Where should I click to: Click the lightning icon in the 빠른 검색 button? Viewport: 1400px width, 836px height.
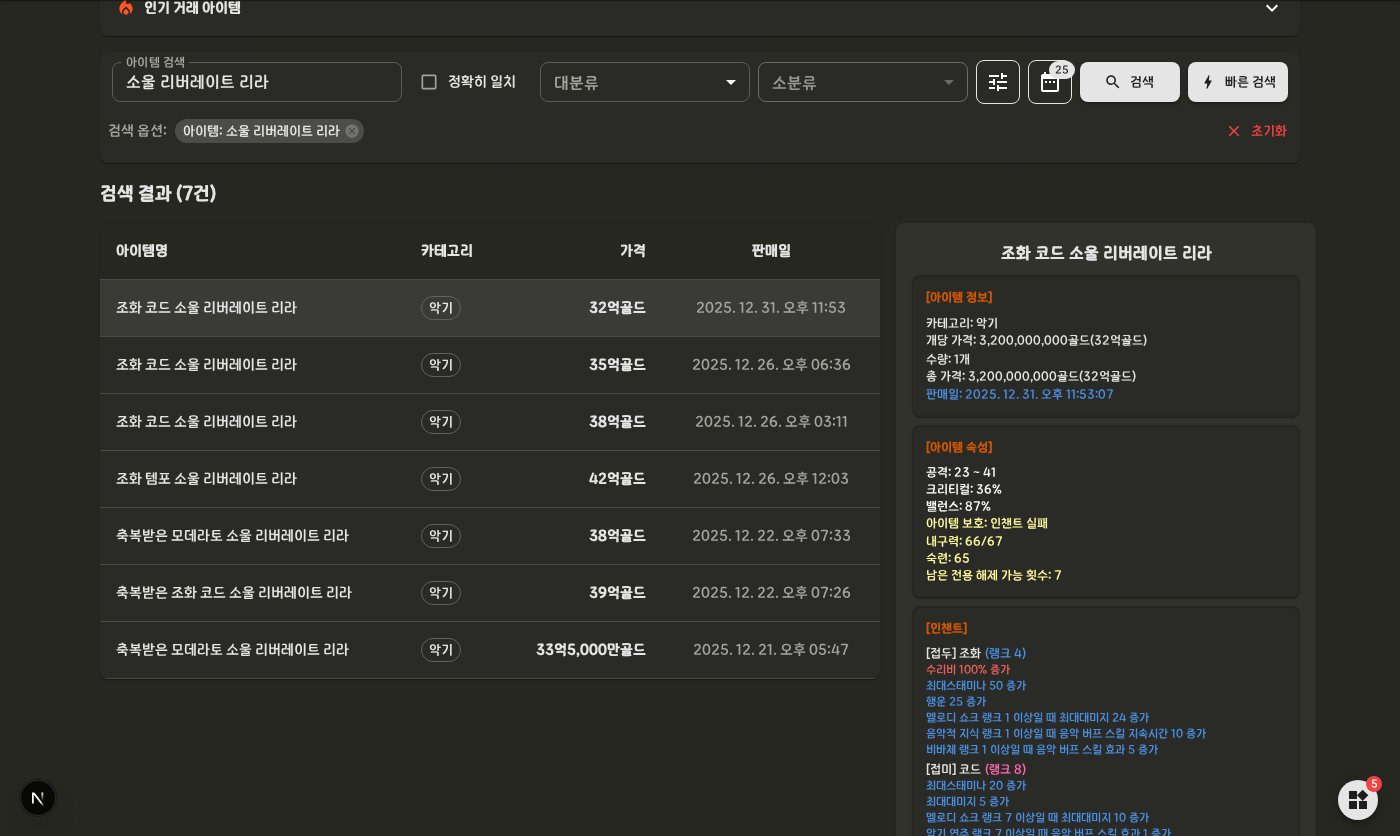click(1208, 82)
